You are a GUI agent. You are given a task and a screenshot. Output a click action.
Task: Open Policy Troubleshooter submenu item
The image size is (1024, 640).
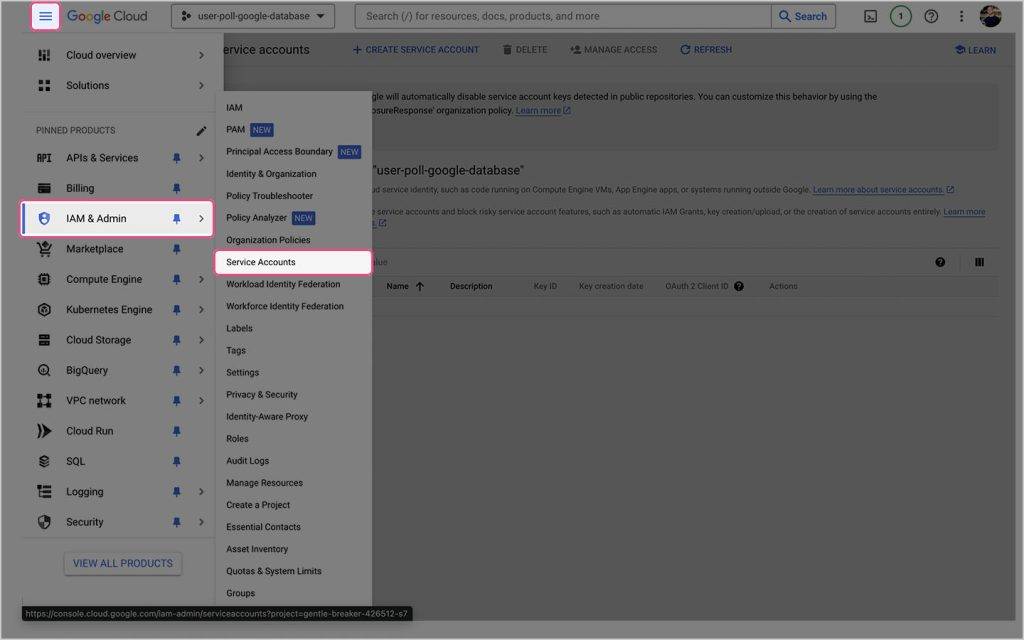click(x=269, y=196)
